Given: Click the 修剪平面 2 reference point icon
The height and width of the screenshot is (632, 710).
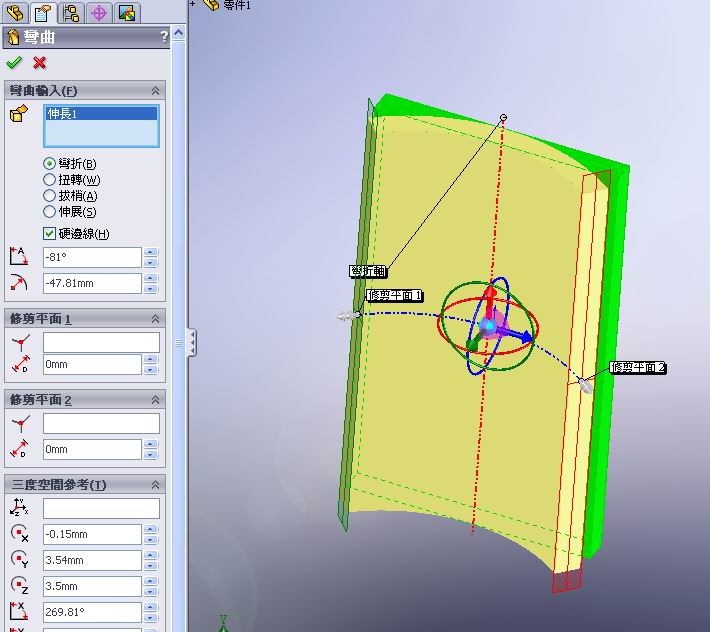Looking at the screenshot, I should 20,424.
